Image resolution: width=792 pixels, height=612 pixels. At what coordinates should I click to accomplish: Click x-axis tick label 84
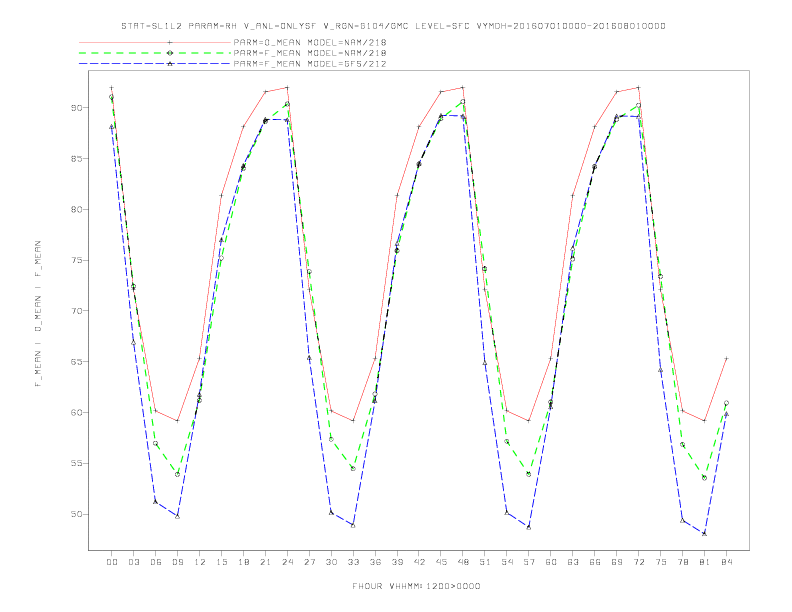click(x=726, y=562)
